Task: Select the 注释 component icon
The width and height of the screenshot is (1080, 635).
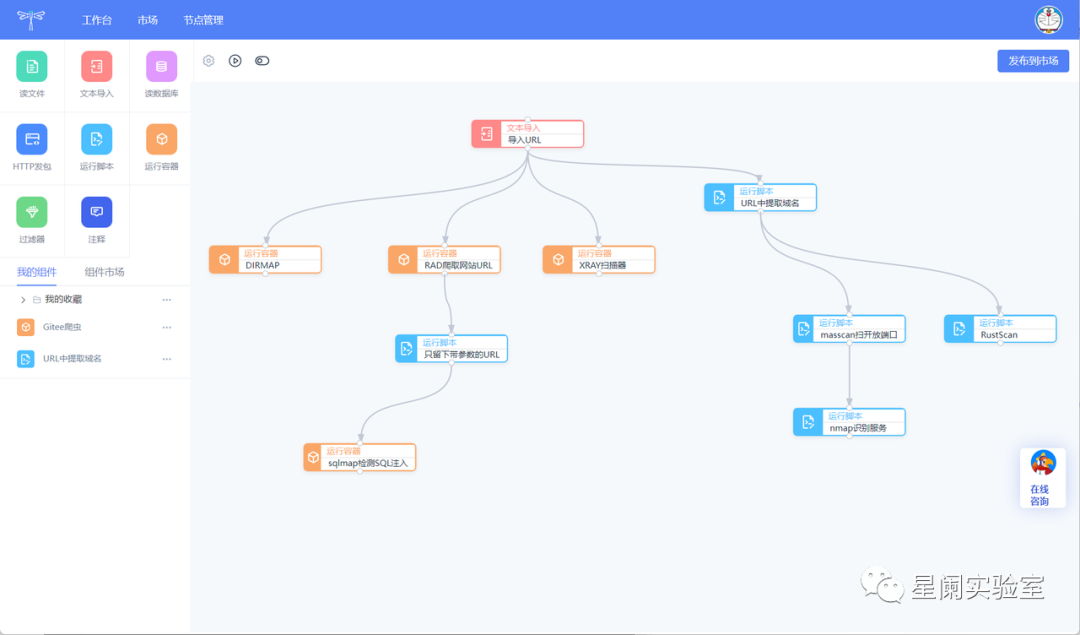Action: tap(96, 212)
